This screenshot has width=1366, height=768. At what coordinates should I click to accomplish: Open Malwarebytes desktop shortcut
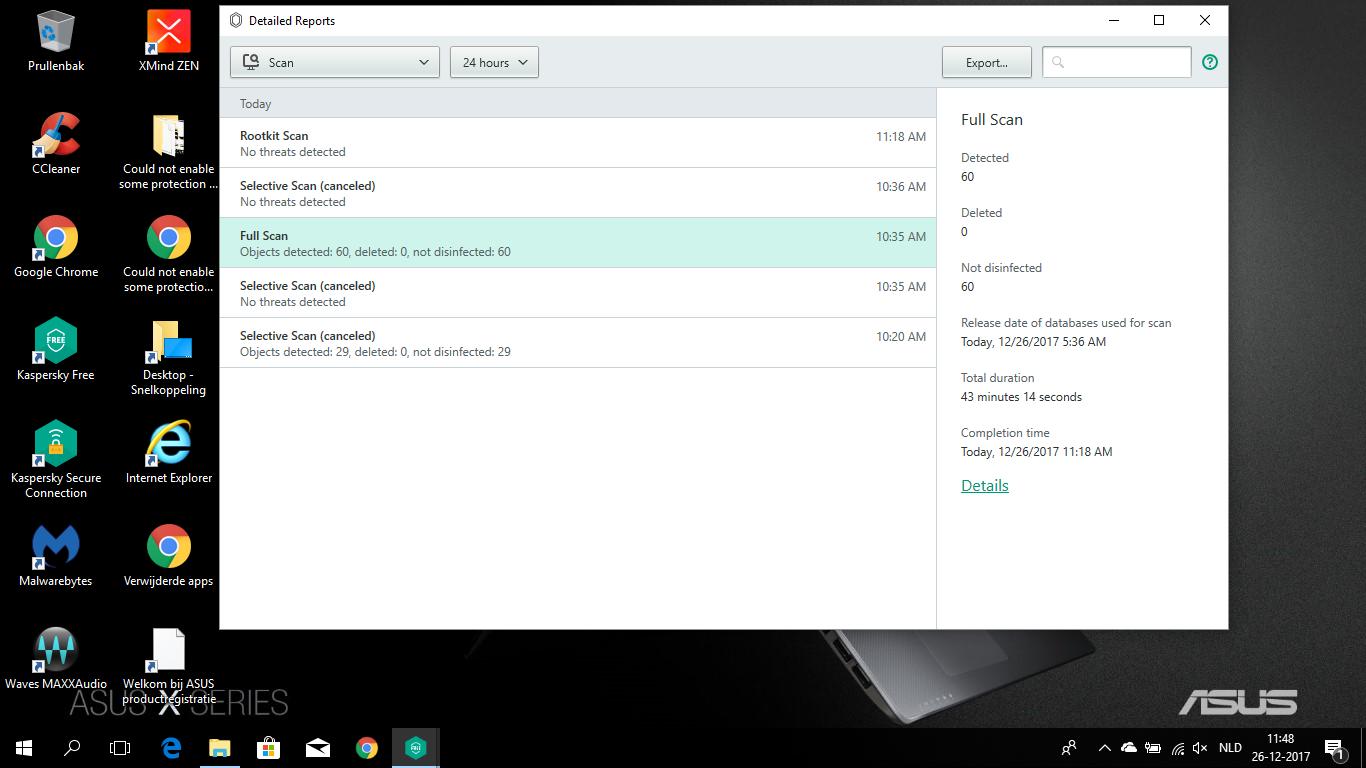[x=56, y=556]
